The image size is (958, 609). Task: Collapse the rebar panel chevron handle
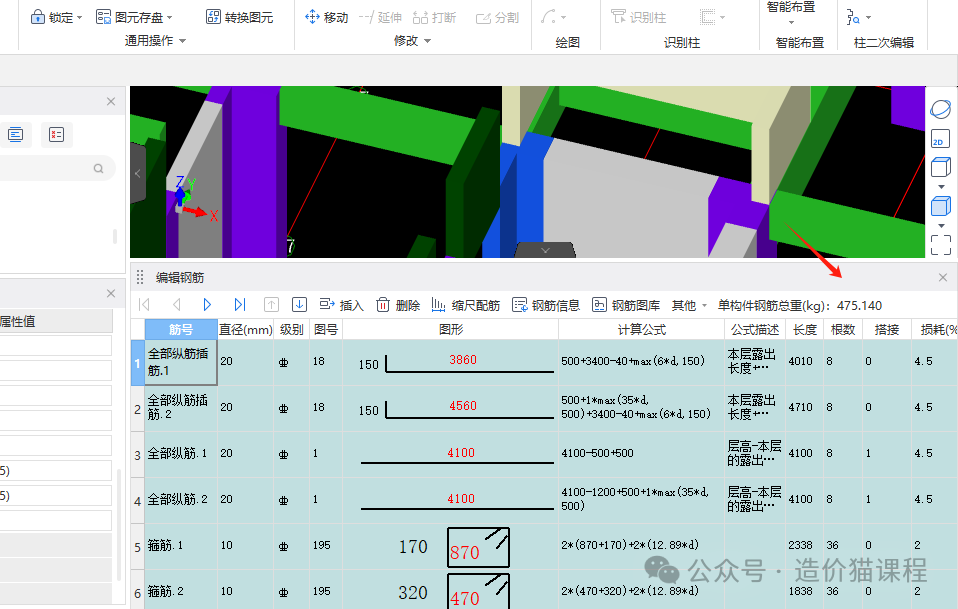[546, 250]
